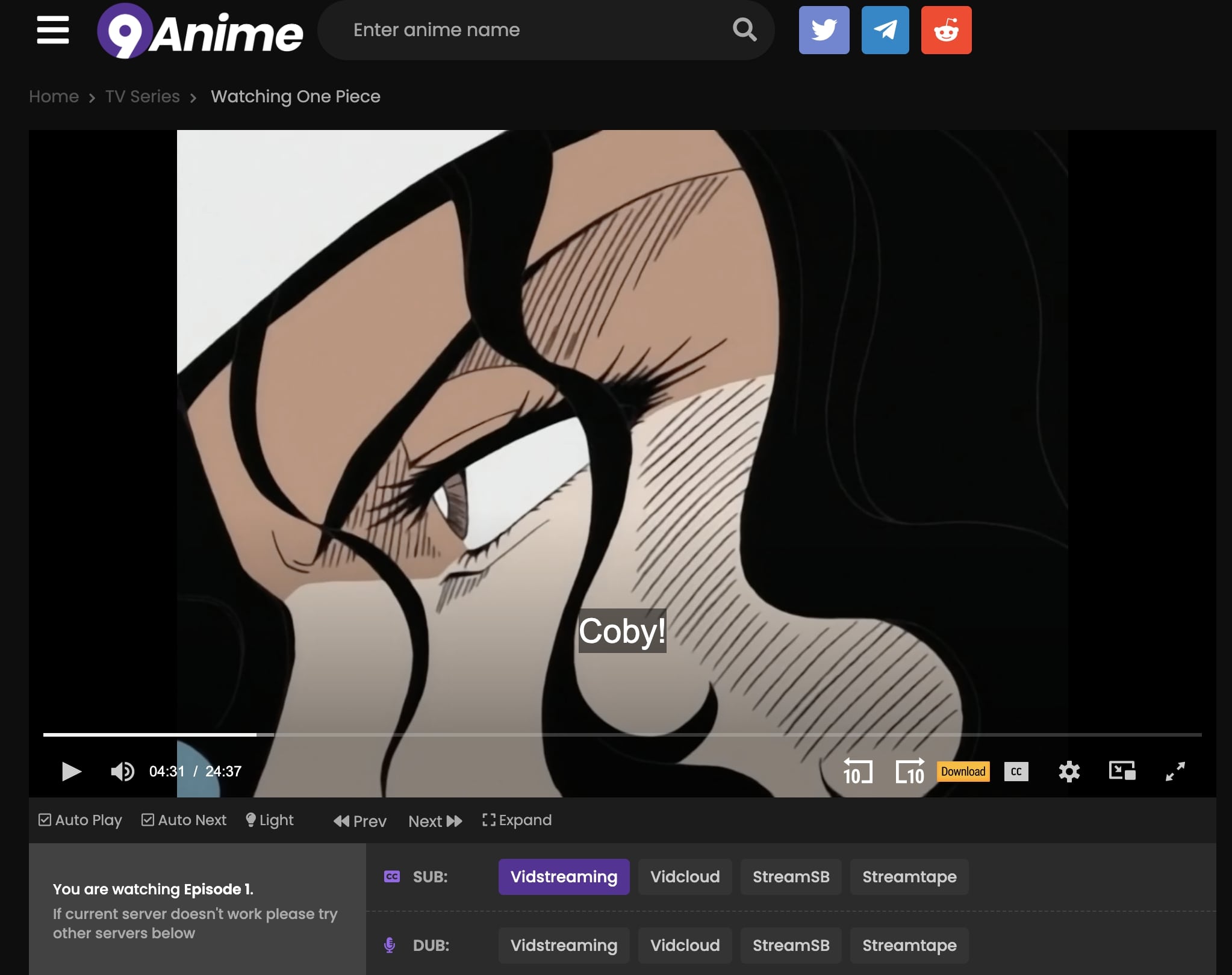This screenshot has width=1232, height=975.
Task: Expand the video player with the Expand control
Action: [517, 820]
